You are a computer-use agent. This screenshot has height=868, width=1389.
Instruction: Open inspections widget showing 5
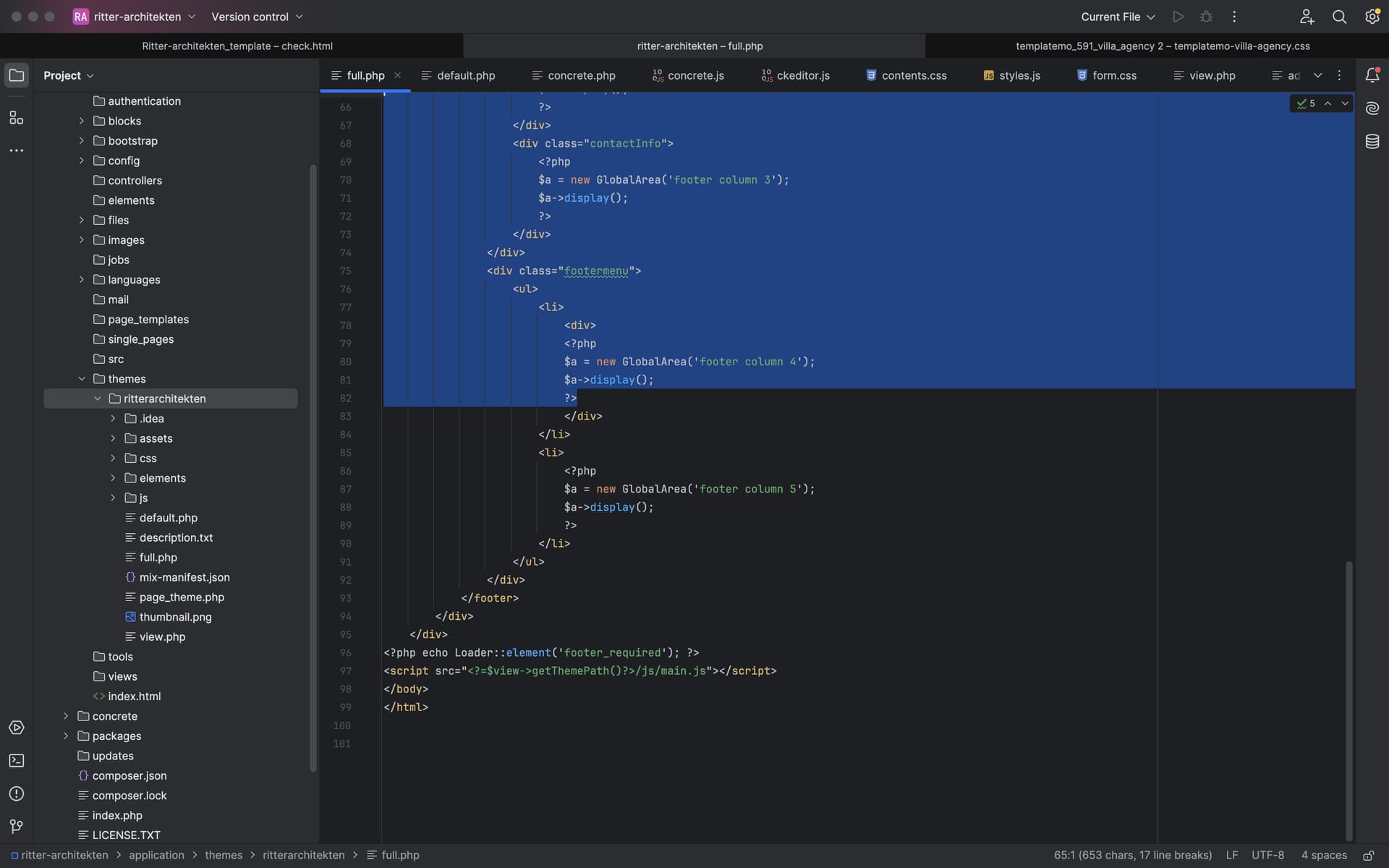click(x=1307, y=103)
